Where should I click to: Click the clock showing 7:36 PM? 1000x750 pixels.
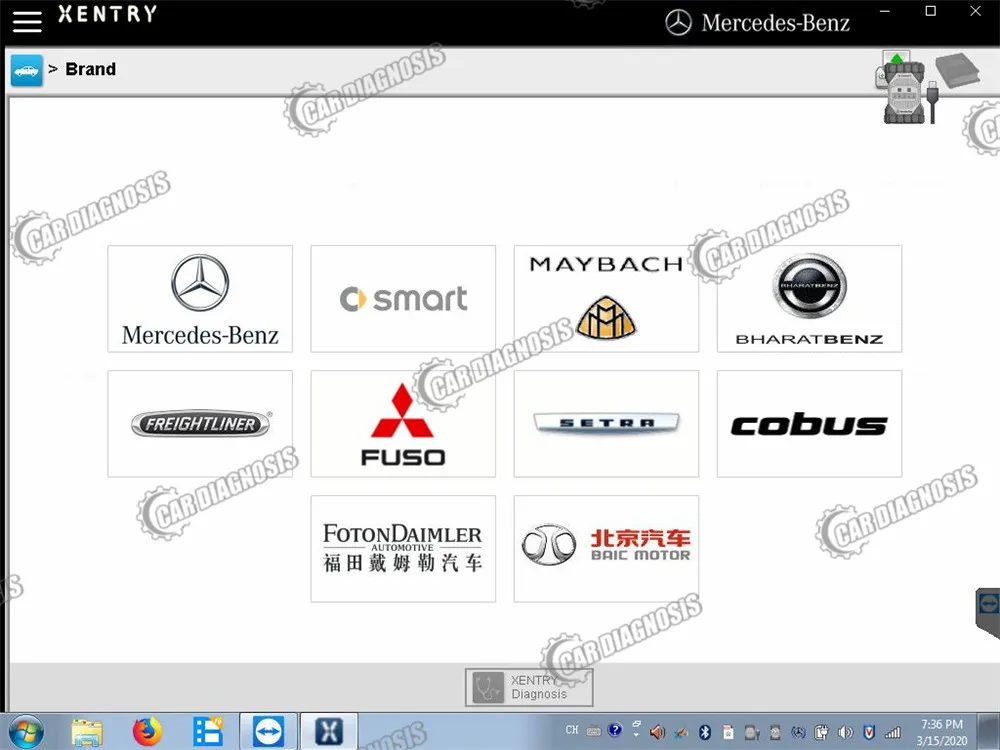942,732
